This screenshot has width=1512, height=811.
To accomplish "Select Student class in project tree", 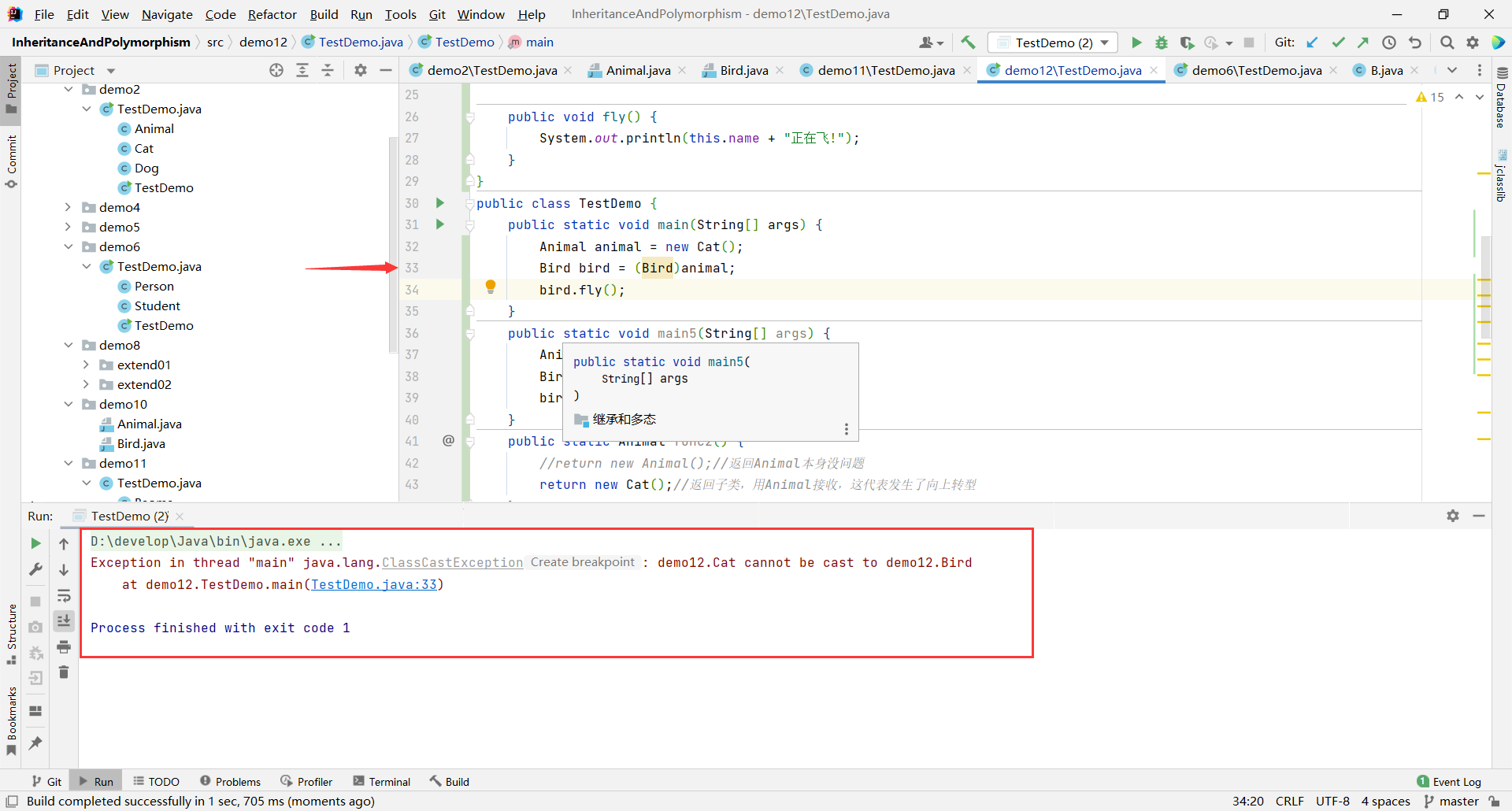I will click(x=157, y=306).
